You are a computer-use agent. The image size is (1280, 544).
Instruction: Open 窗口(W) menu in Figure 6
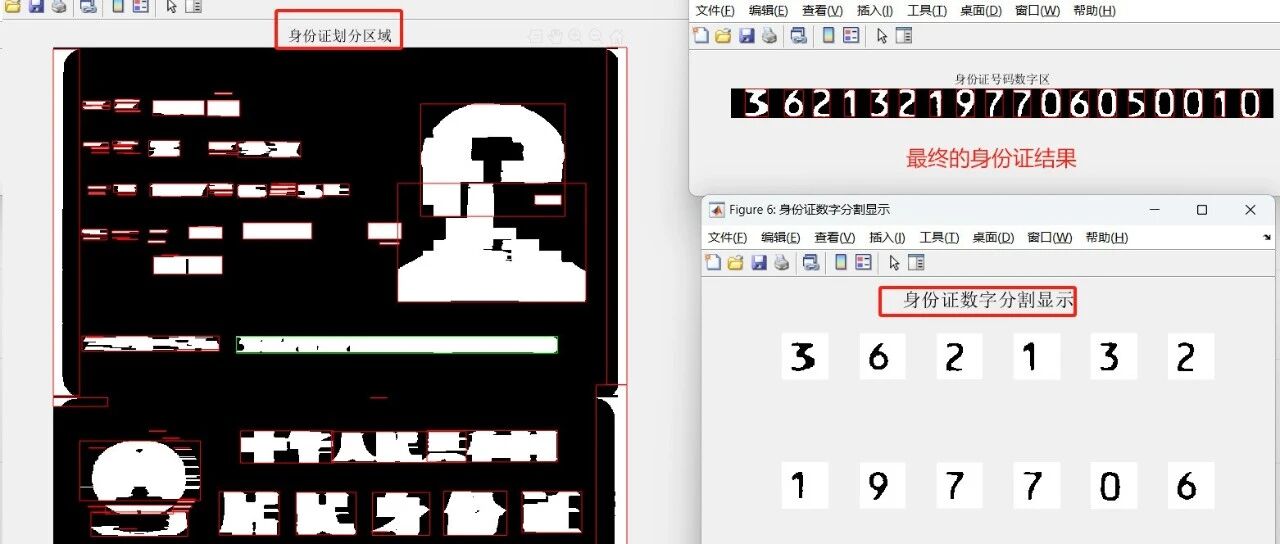tap(1049, 238)
